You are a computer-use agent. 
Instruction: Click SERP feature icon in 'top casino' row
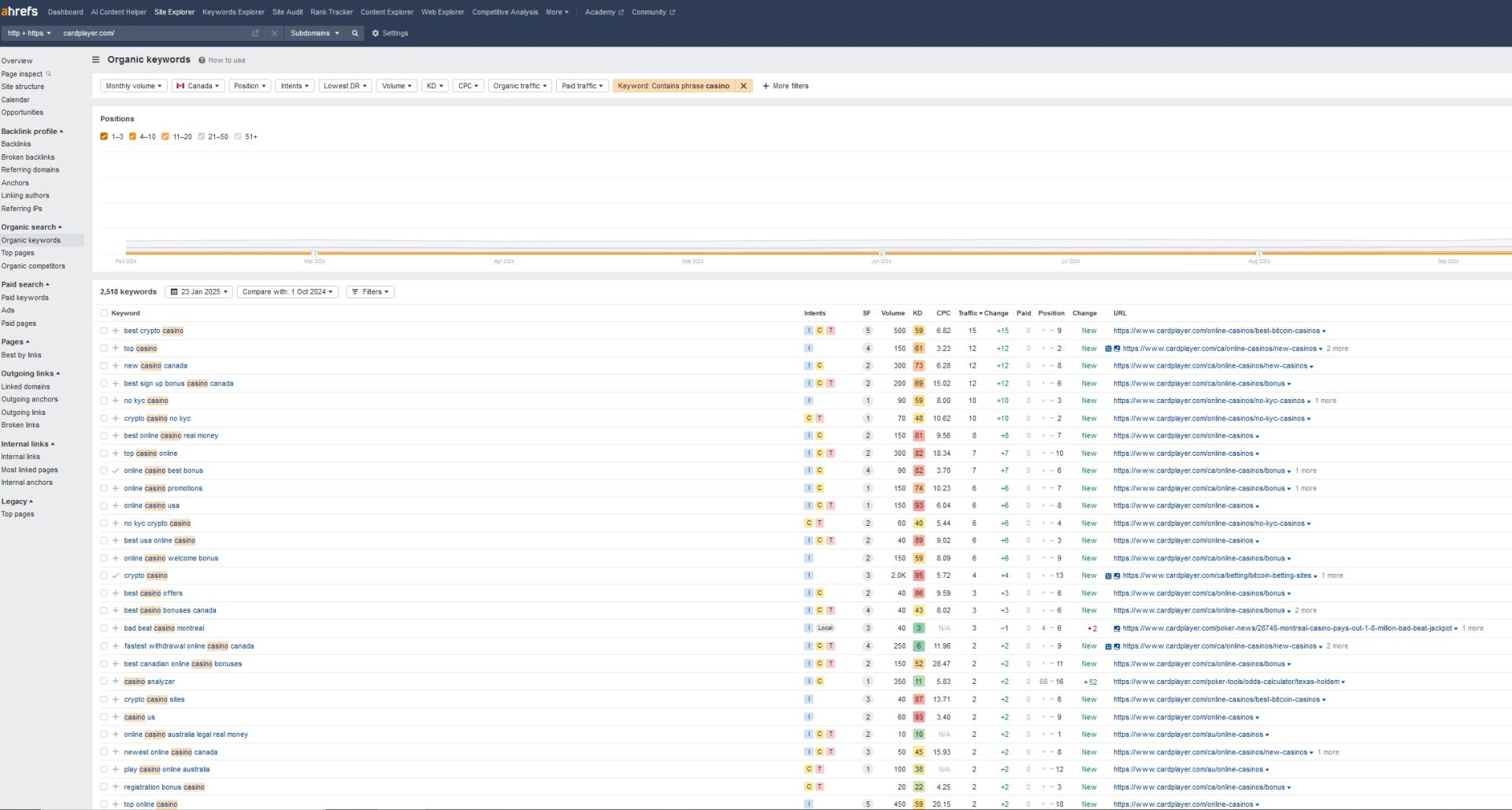coord(1108,348)
